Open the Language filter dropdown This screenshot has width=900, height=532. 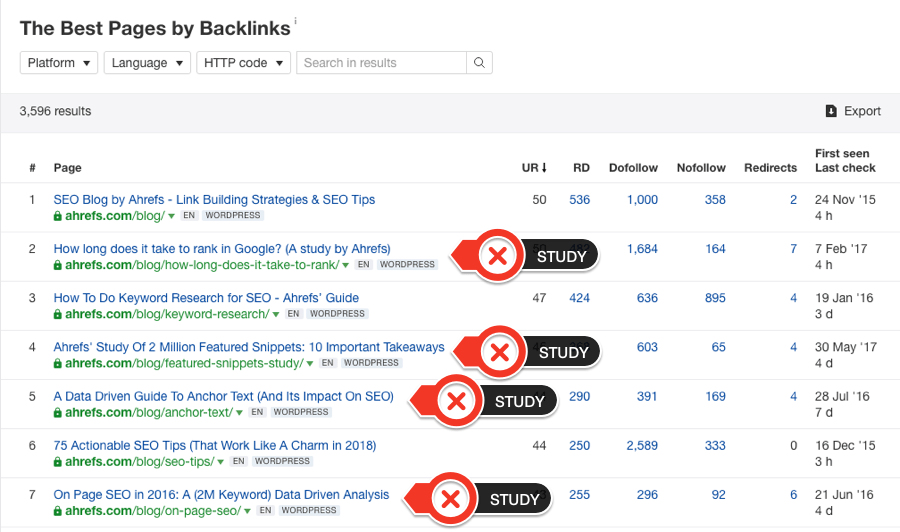pyautogui.click(x=147, y=63)
